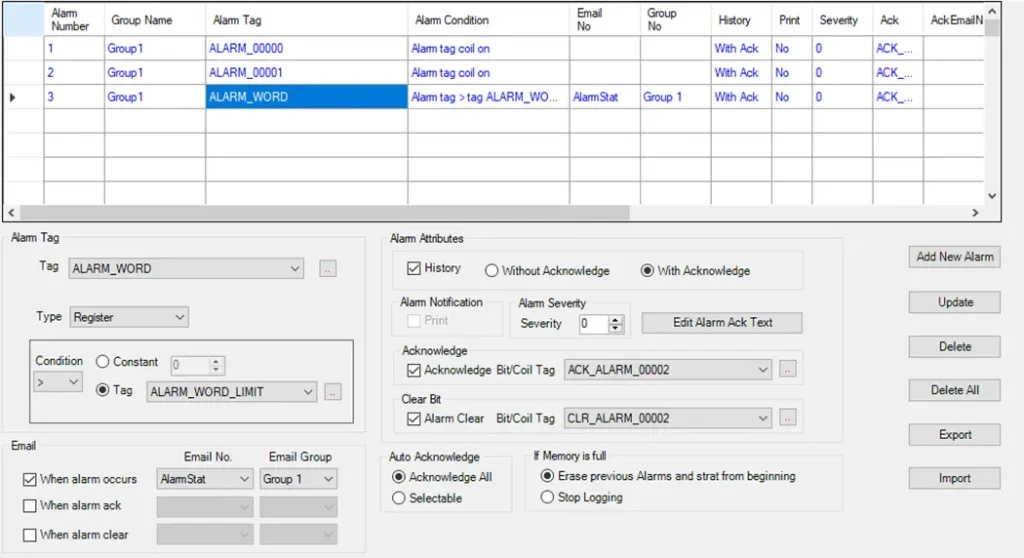Click the Export button
This screenshot has width=1024, height=558.
pyautogui.click(x=954, y=435)
